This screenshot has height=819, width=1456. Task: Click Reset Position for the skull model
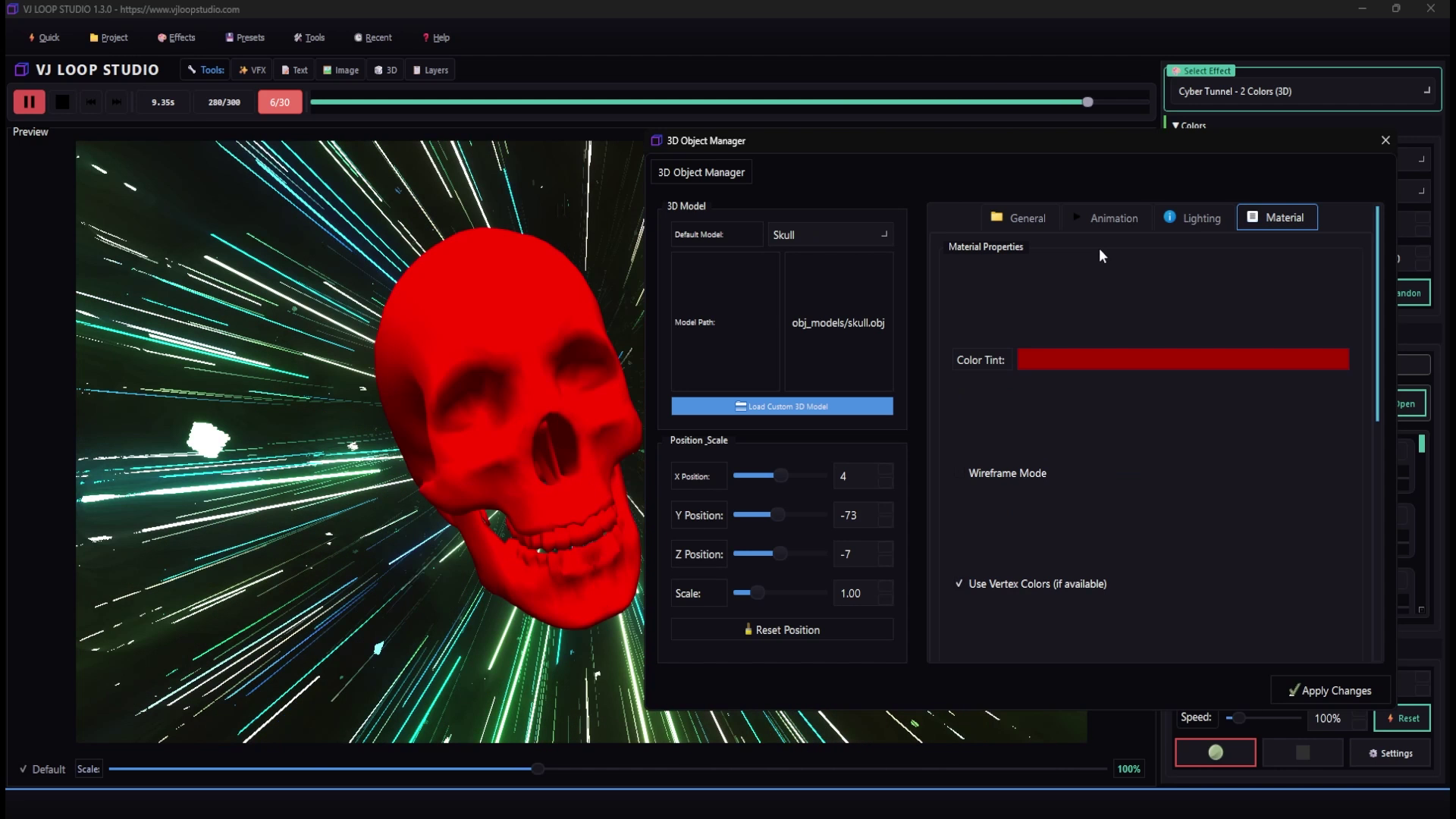[x=782, y=629]
